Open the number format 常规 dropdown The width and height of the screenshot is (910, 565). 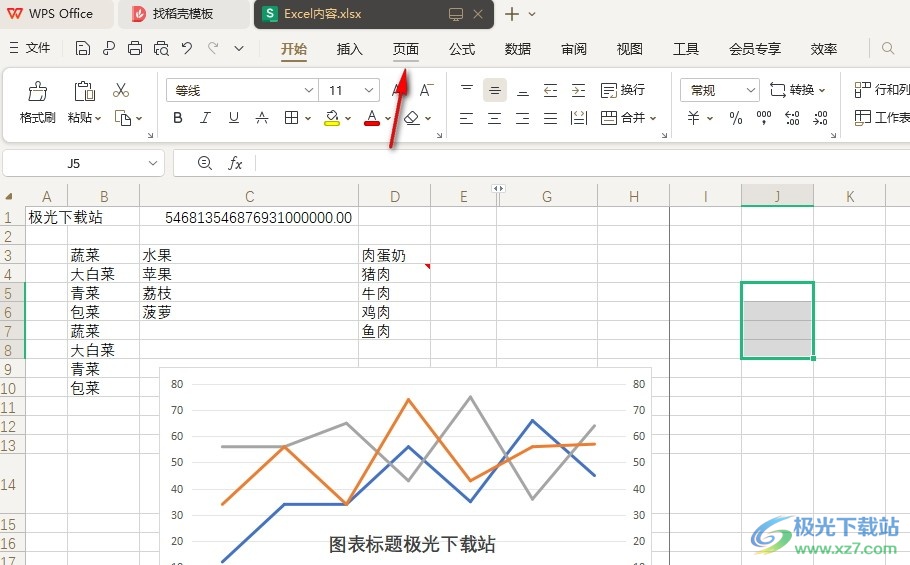coord(750,91)
